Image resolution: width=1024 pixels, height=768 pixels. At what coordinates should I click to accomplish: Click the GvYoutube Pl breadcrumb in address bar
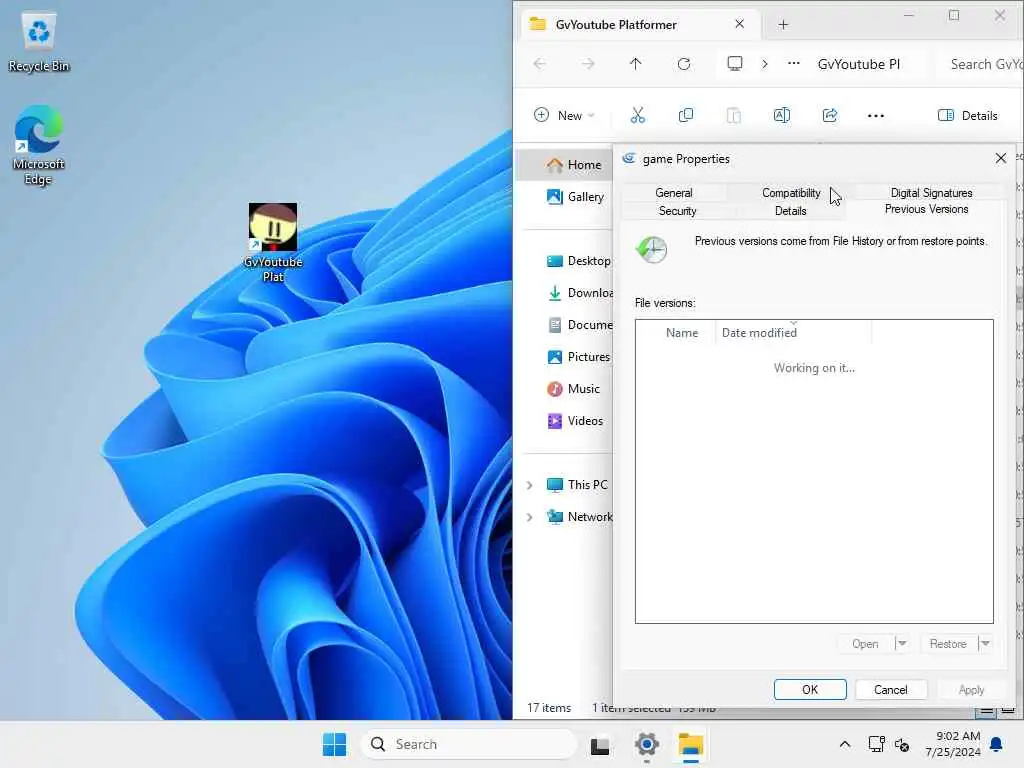[x=858, y=64]
